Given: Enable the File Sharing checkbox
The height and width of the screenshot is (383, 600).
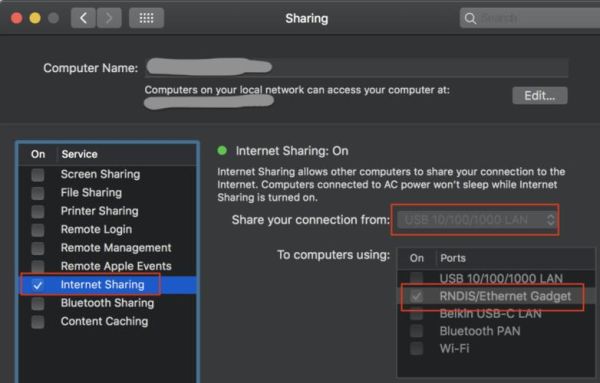Looking at the screenshot, I should 38,193.
